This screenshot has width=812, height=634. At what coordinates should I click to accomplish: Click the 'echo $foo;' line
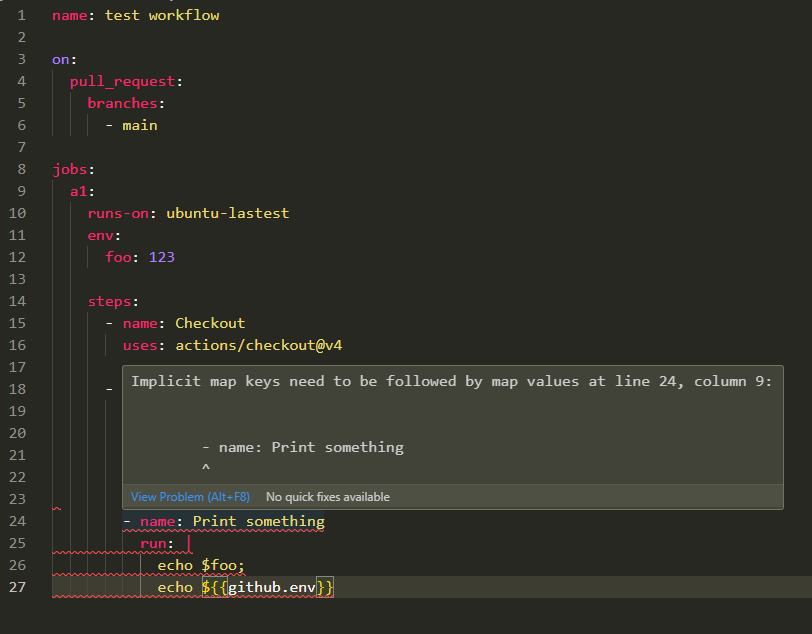click(201, 565)
